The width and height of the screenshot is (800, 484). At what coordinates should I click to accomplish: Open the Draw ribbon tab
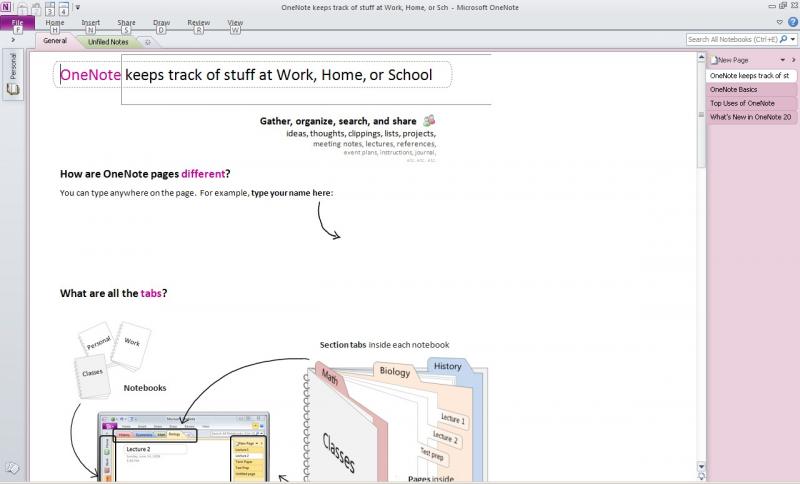pos(161,23)
